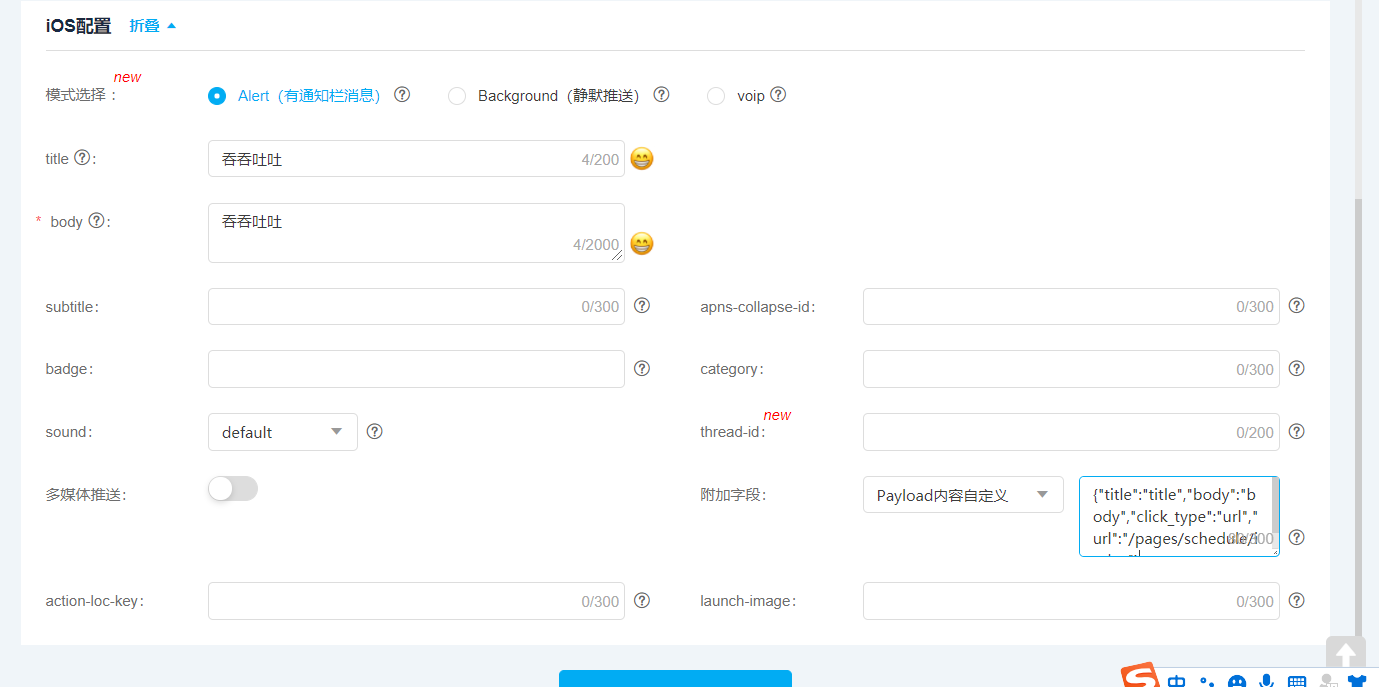The width and height of the screenshot is (1379, 687).
Task: Click the help icon beside apns-collapse-id
Action: 1296,306
